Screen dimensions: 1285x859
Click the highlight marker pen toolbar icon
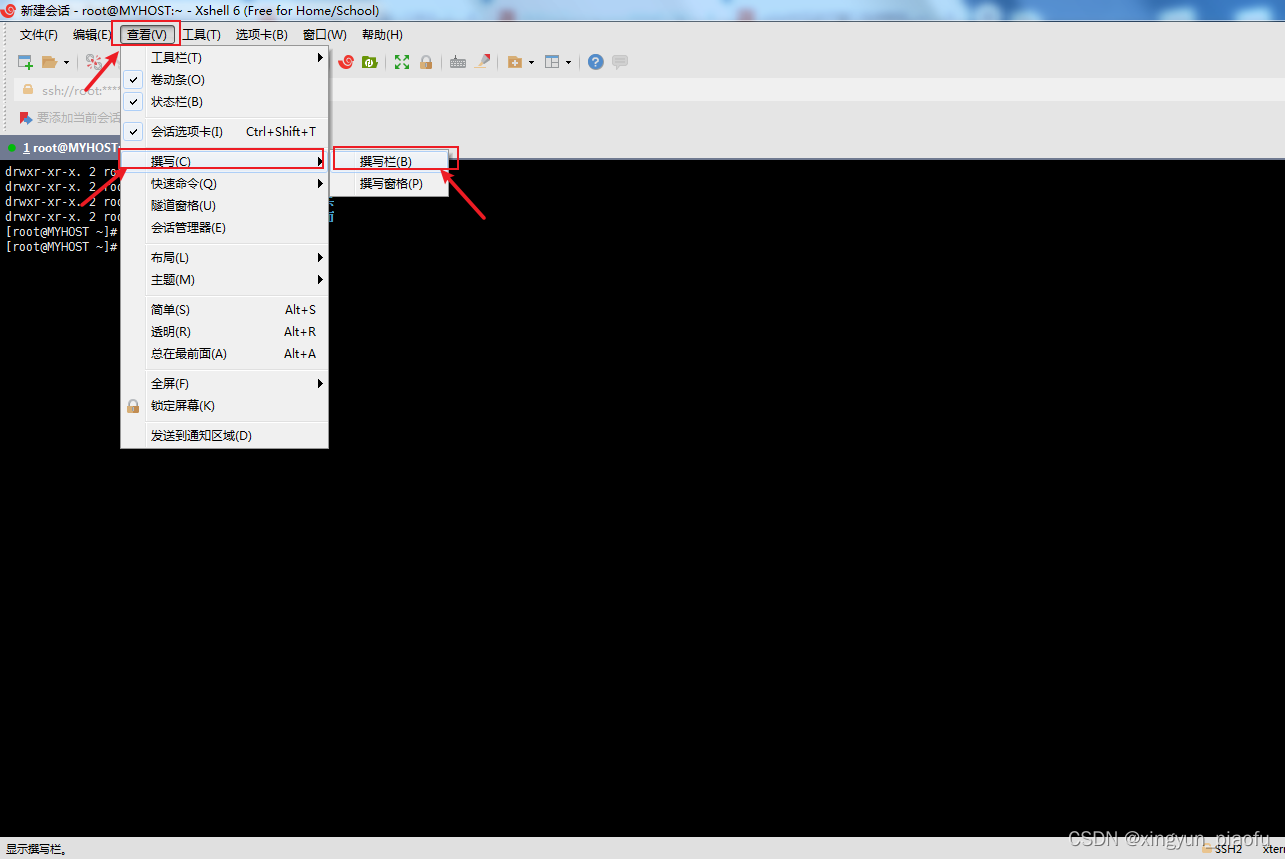point(483,62)
